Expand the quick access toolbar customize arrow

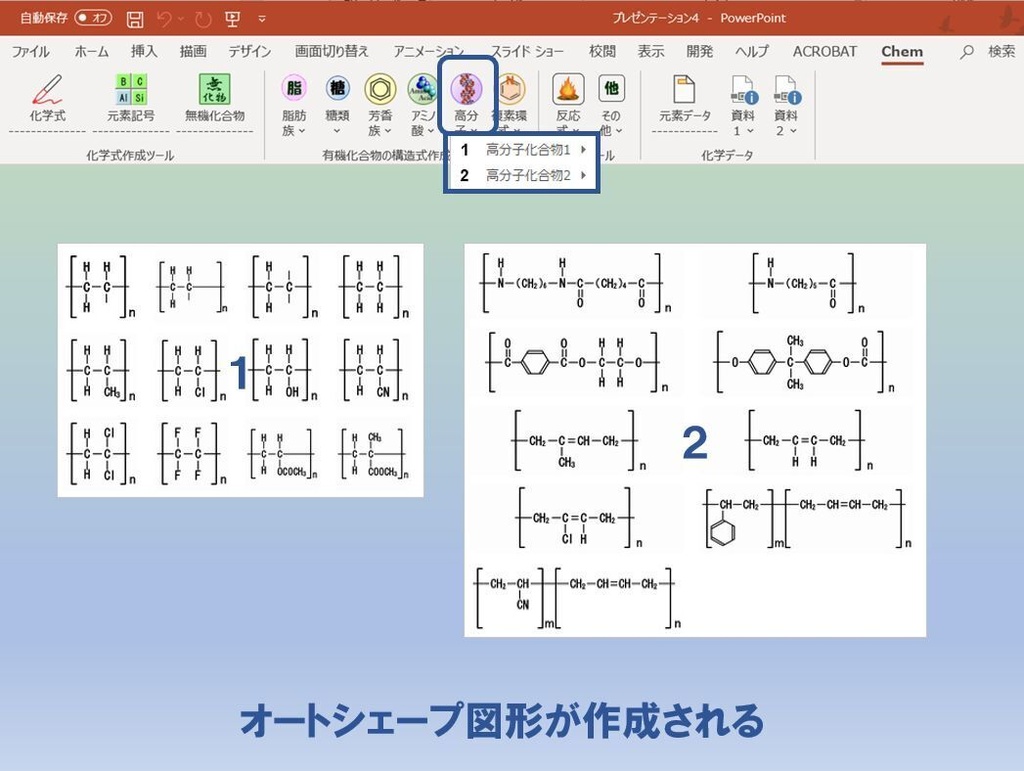(262, 19)
